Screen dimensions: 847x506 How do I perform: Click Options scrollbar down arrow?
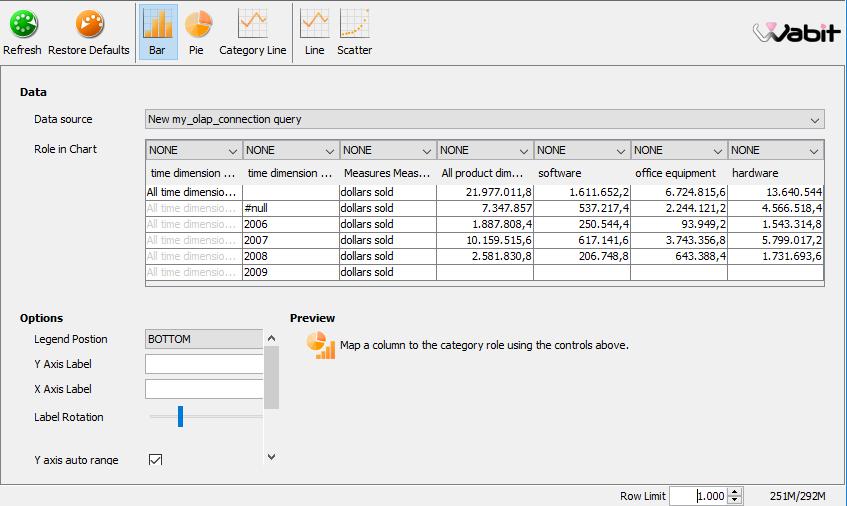click(272, 457)
